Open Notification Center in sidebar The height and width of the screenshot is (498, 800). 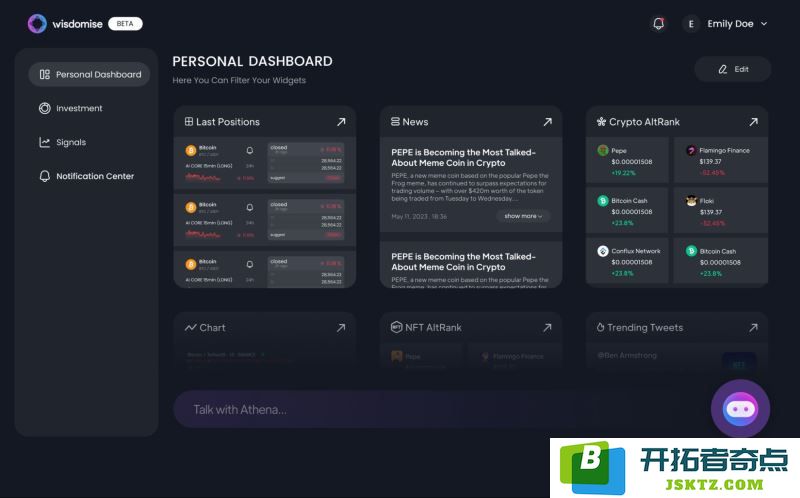tap(86, 176)
